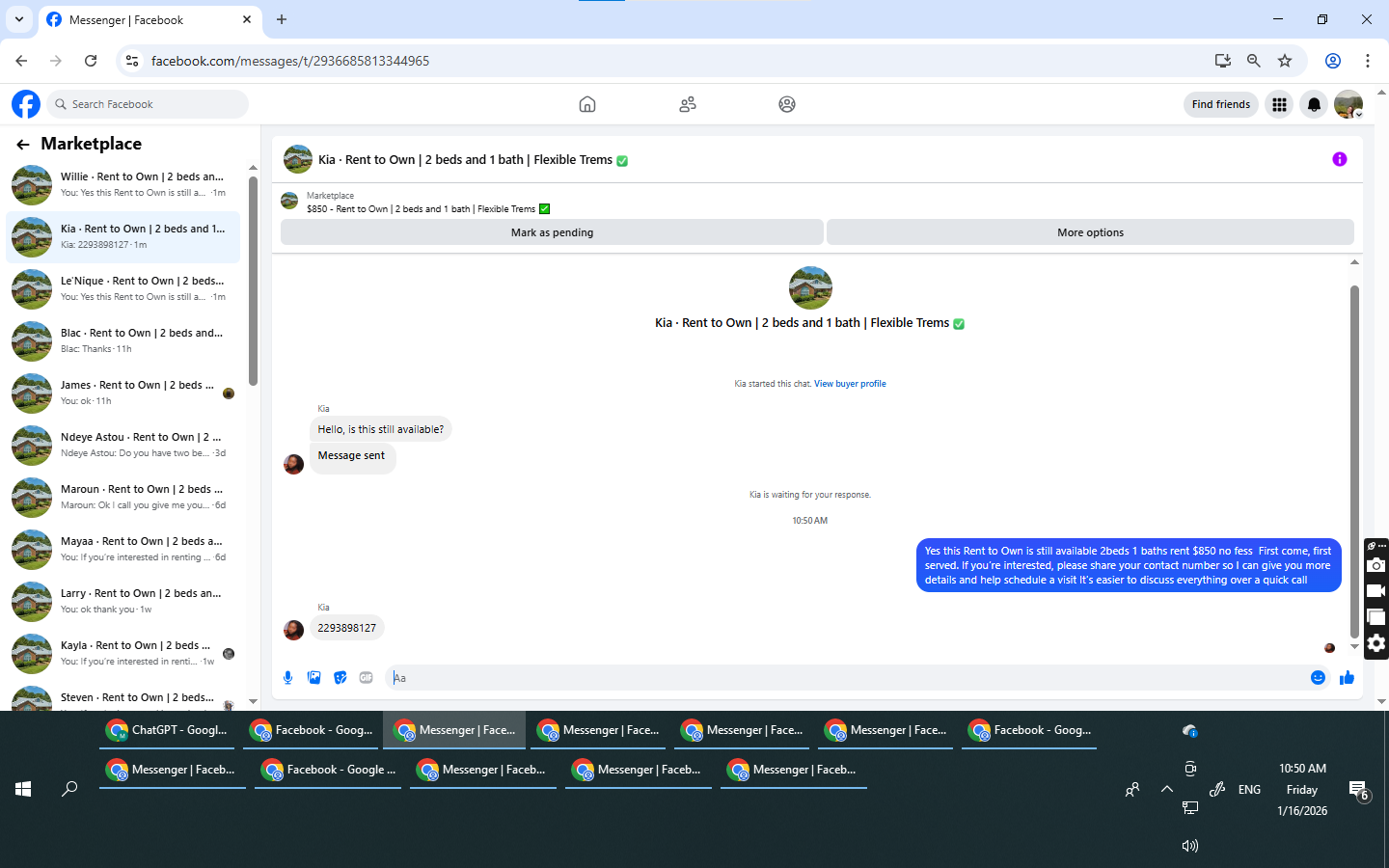Viewport: 1389px width, 868px height.
Task: Click the Facebook logo icon
Action: 26,104
